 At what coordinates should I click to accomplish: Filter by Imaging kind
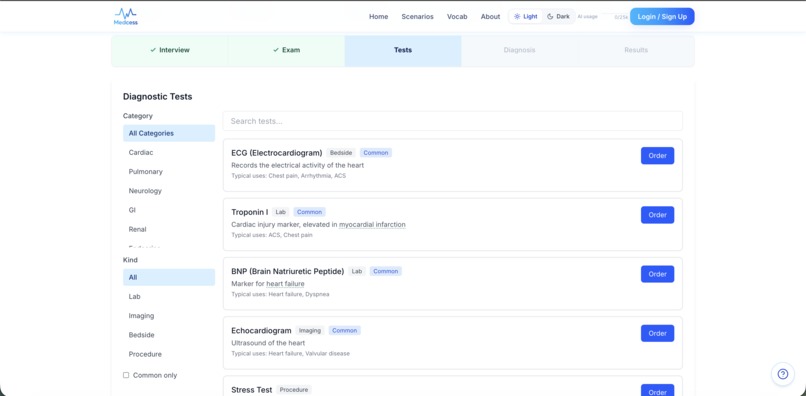(x=169, y=316)
